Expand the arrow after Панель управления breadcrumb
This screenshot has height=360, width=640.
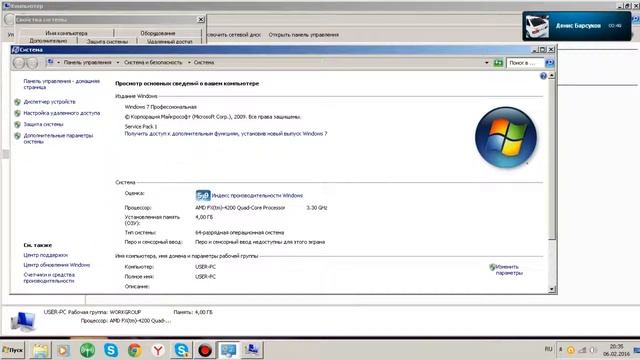118,62
